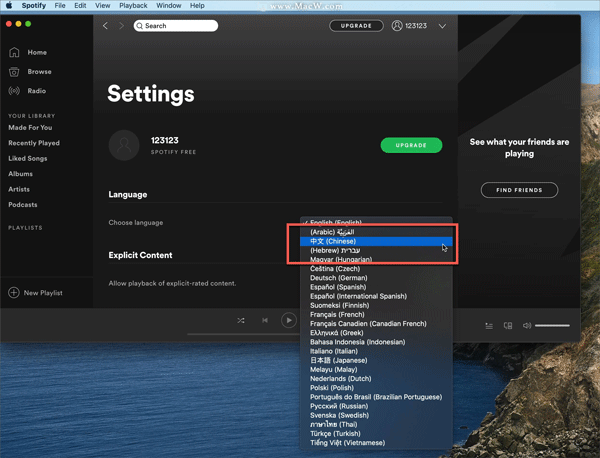
Task: Open the View menu in menu bar
Action: click(101, 6)
